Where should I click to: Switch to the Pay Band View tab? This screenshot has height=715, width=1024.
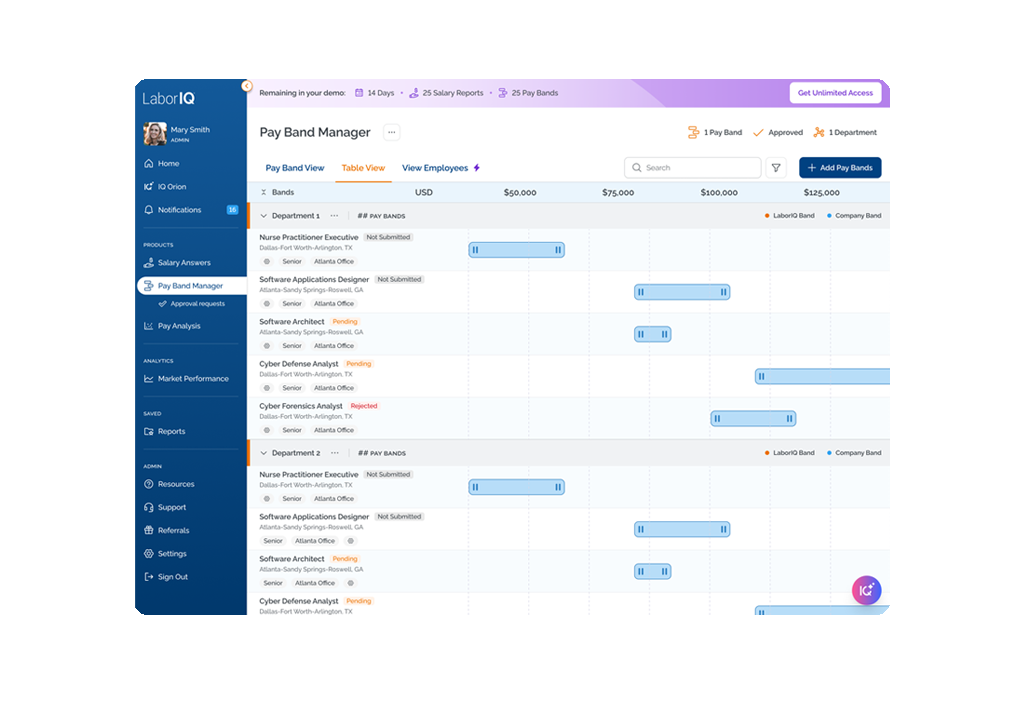[294, 168]
